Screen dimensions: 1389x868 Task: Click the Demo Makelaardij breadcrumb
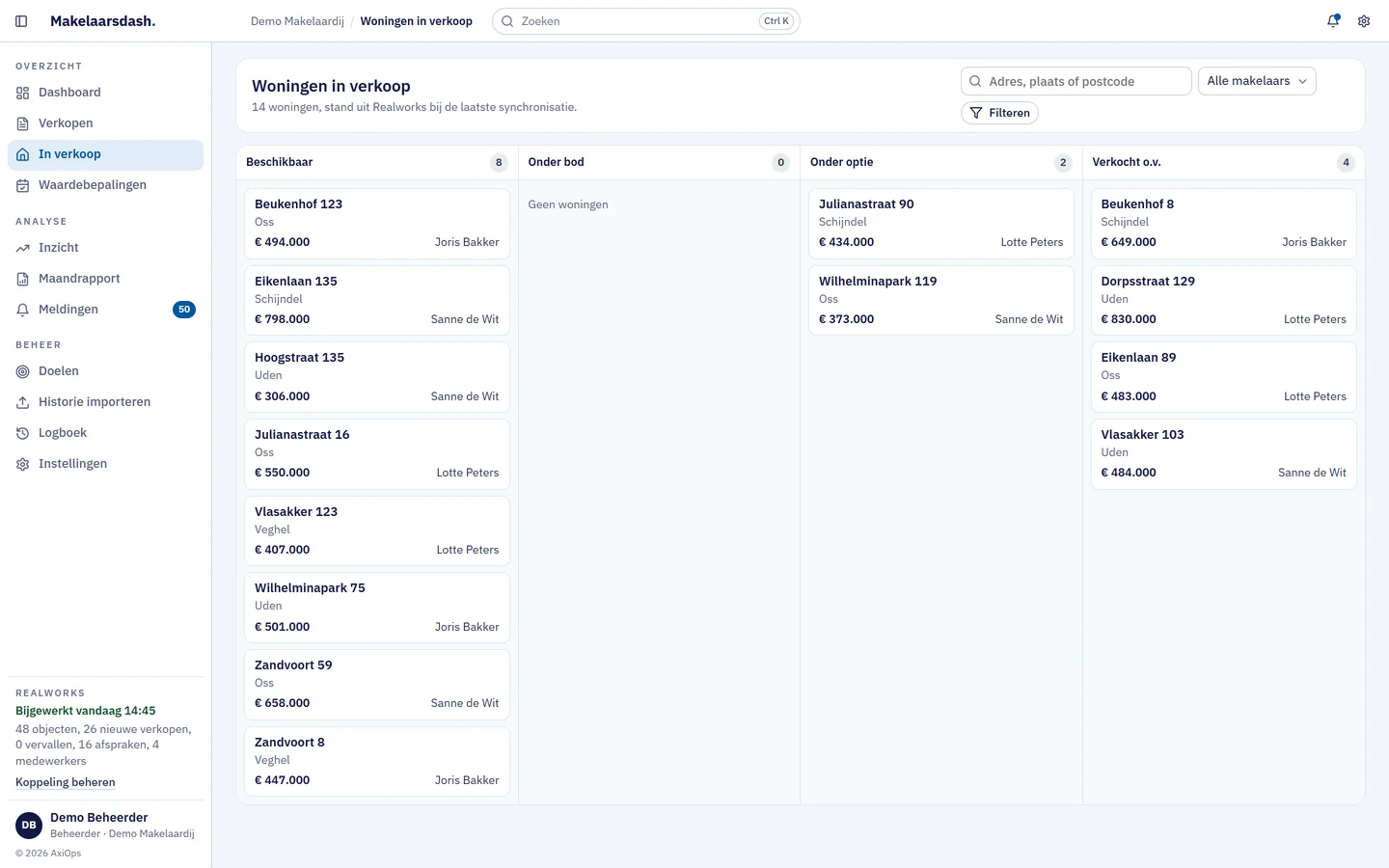click(x=297, y=21)
